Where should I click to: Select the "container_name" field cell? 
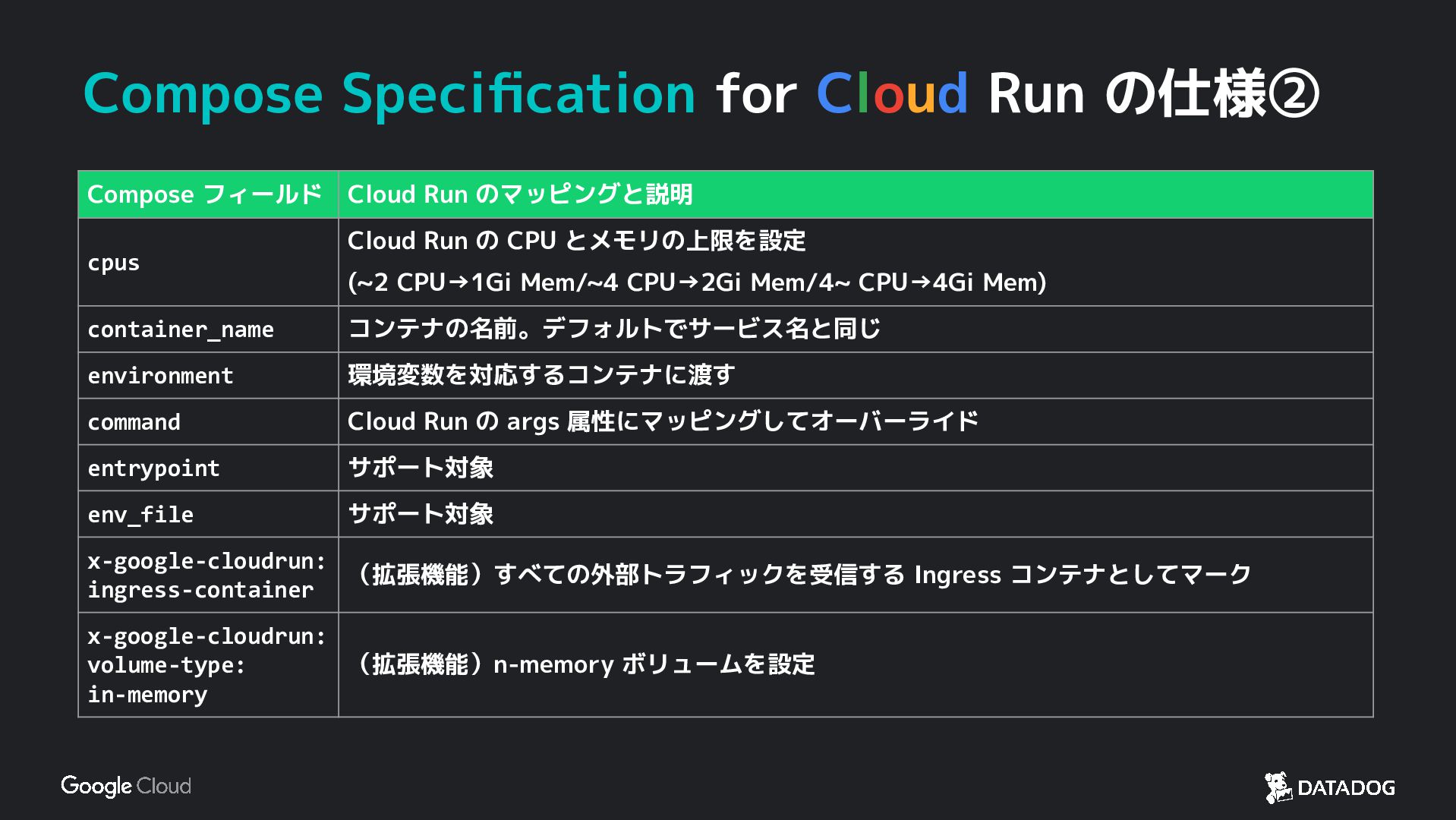click(181, 330)
